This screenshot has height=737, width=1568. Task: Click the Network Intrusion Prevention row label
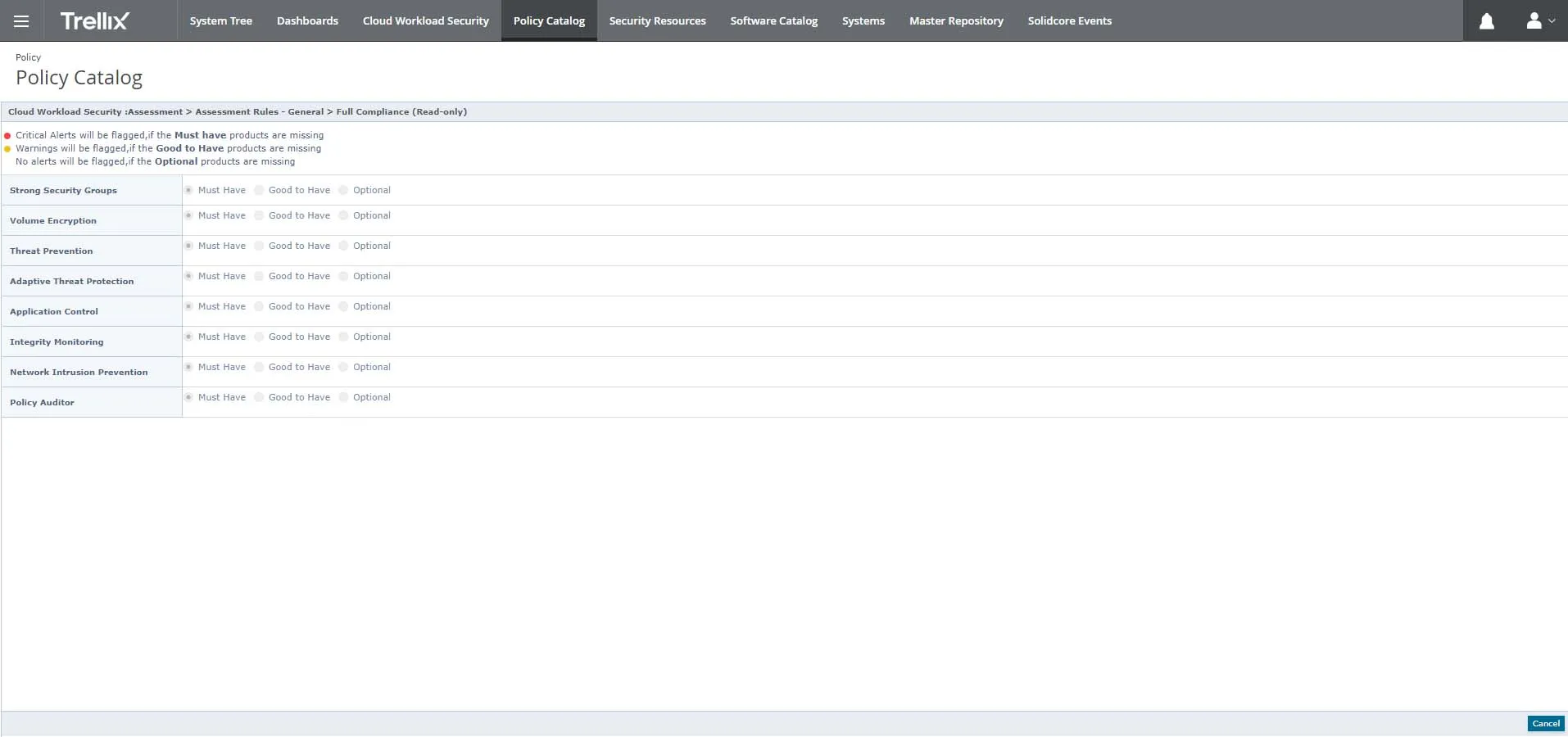tap(79, 373)
